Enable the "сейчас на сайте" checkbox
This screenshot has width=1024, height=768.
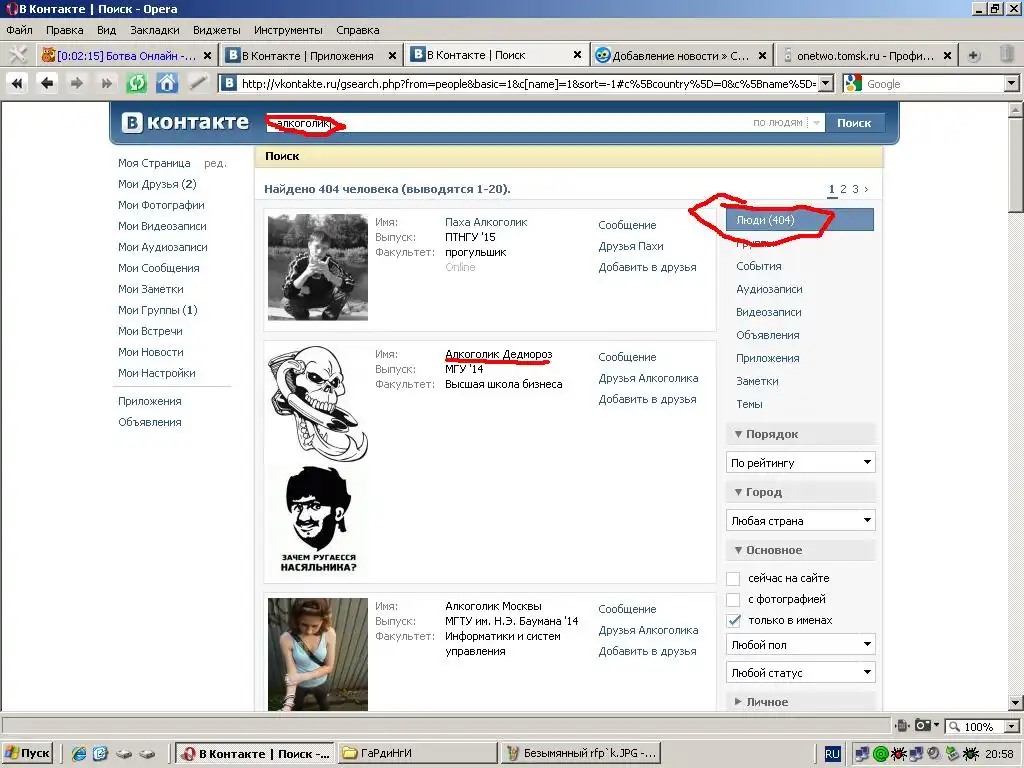point(733,579)
